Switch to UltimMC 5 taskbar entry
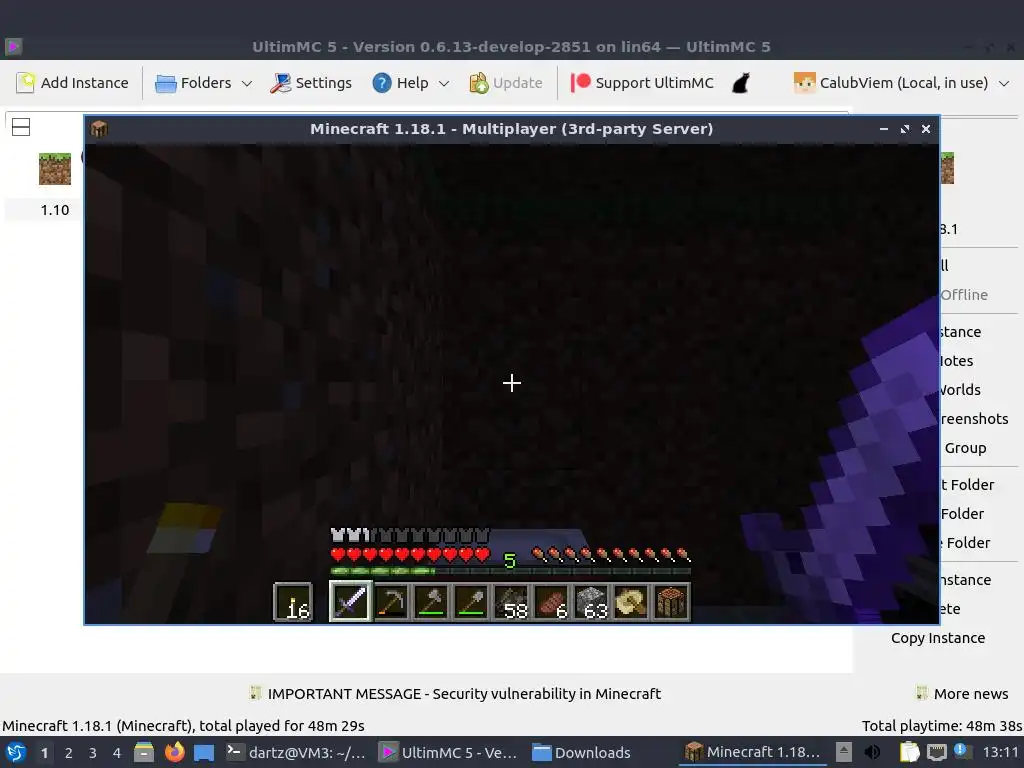 pyautogui.click(x=449, y=752)
